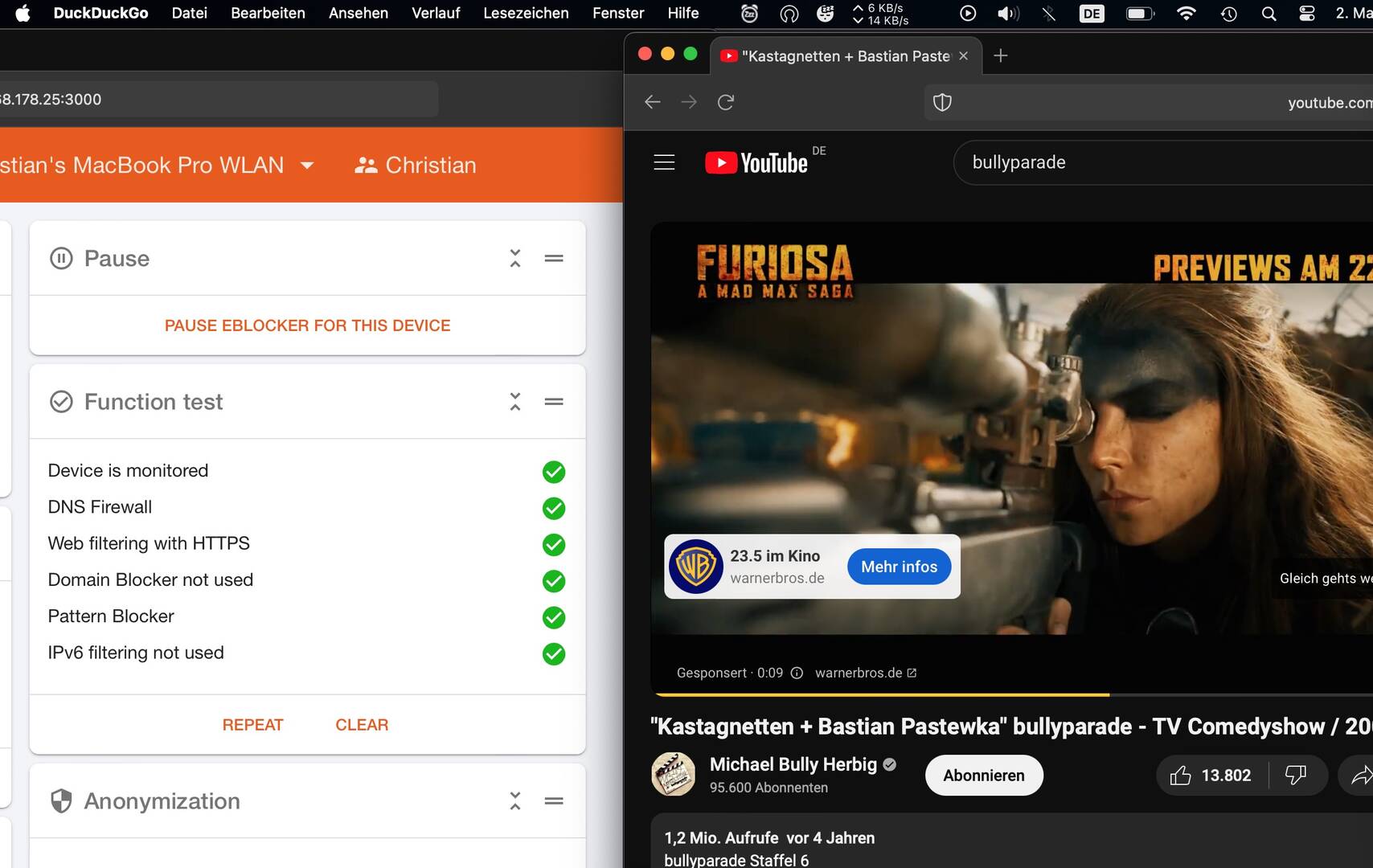This screenshot has height=868, width=1373.
Task: Click the now-playing icon in menu bar
Action: 968,14
